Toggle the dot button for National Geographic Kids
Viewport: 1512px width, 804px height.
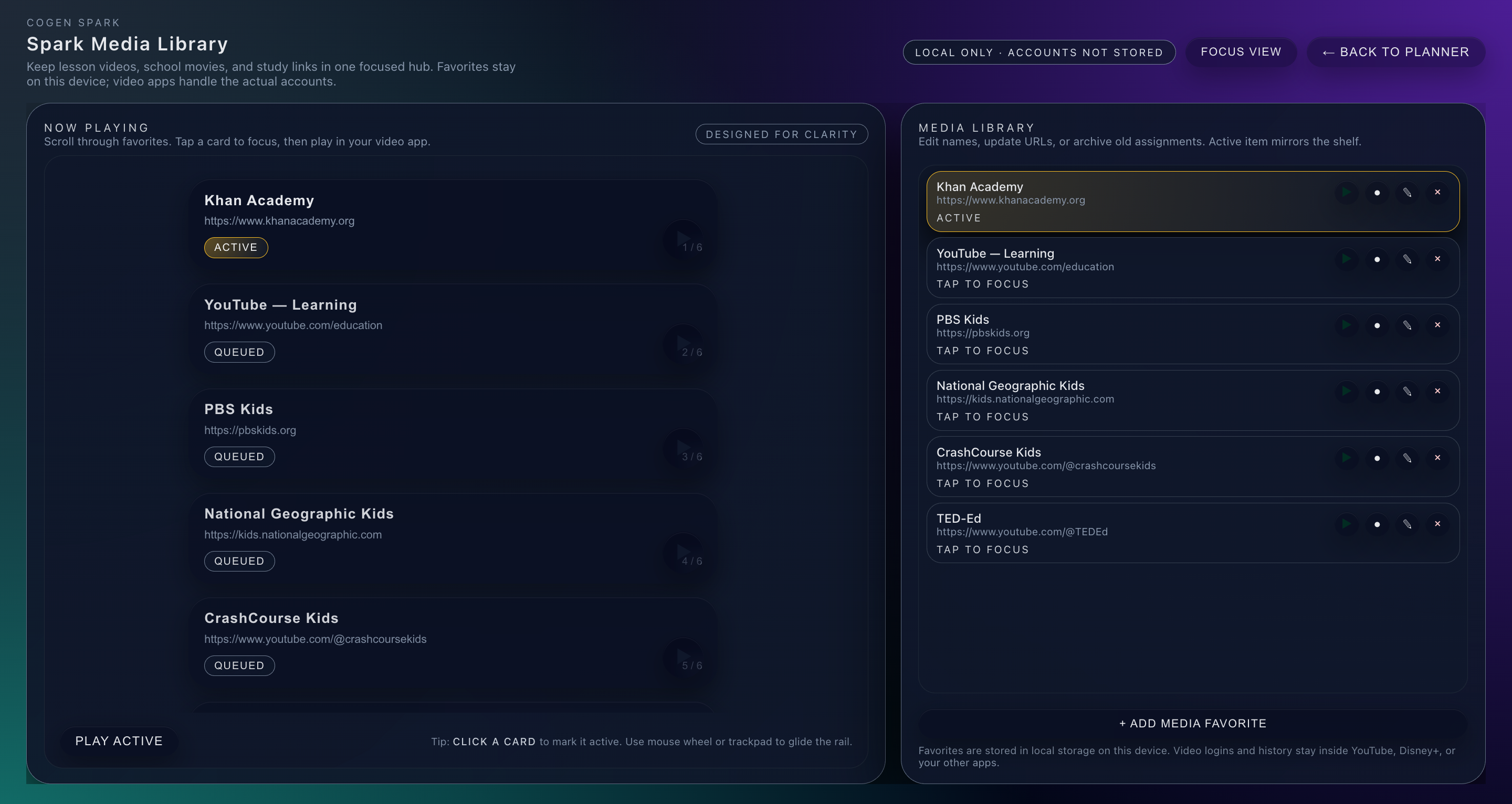point(1377,392)
